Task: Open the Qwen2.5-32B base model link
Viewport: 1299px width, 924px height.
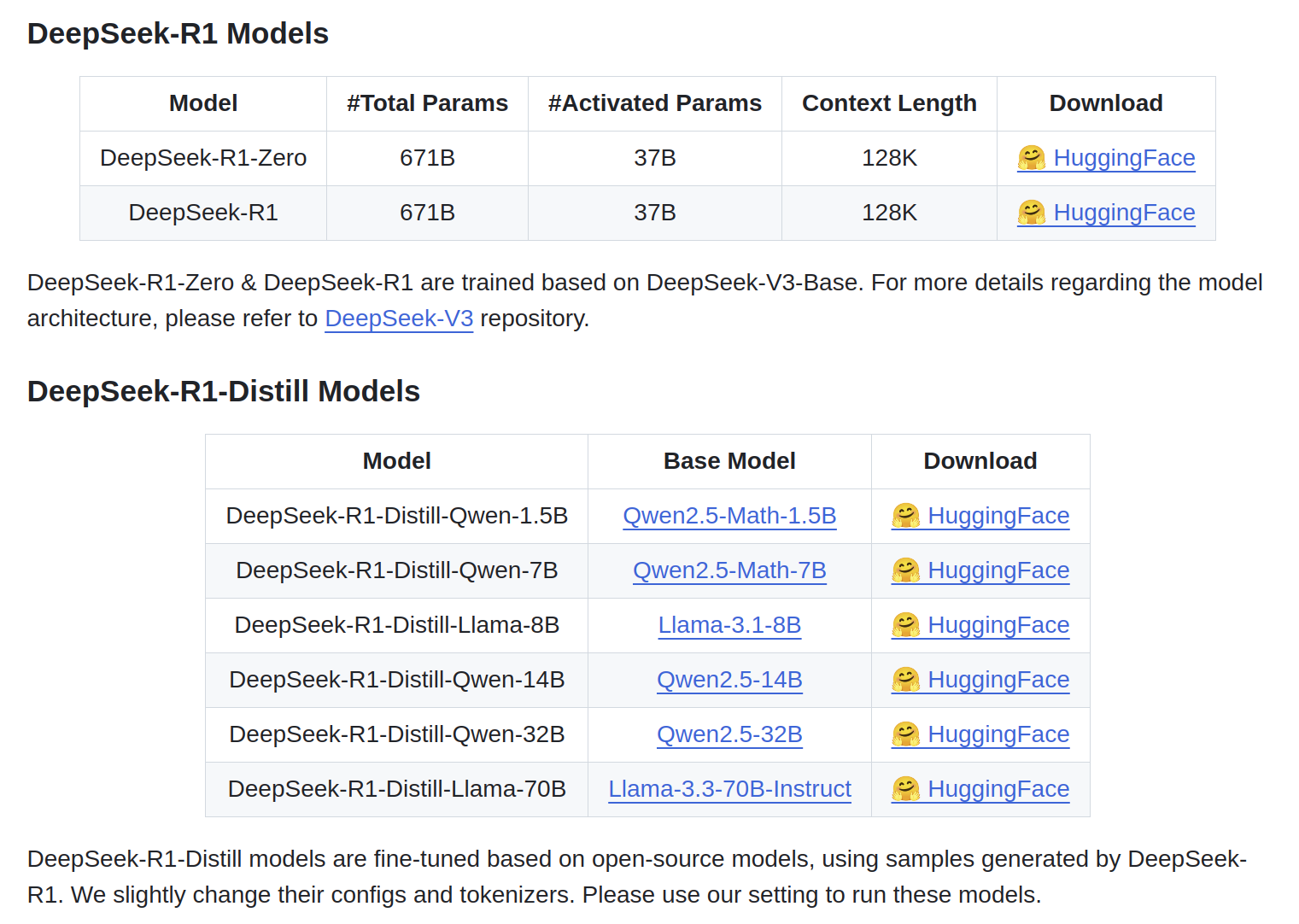Action: click(729, 734)
